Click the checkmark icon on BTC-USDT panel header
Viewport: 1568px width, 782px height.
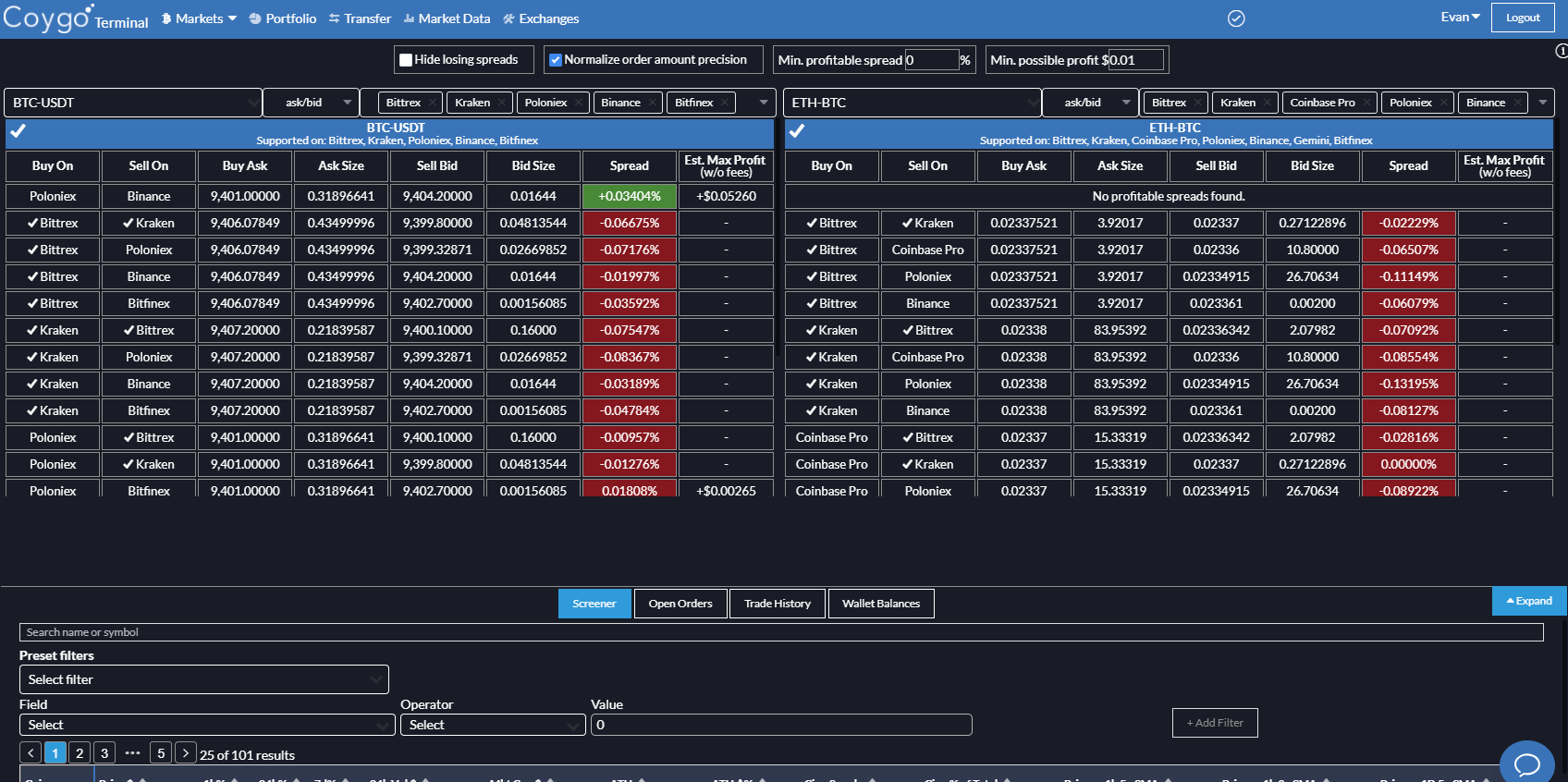(18, 131)
